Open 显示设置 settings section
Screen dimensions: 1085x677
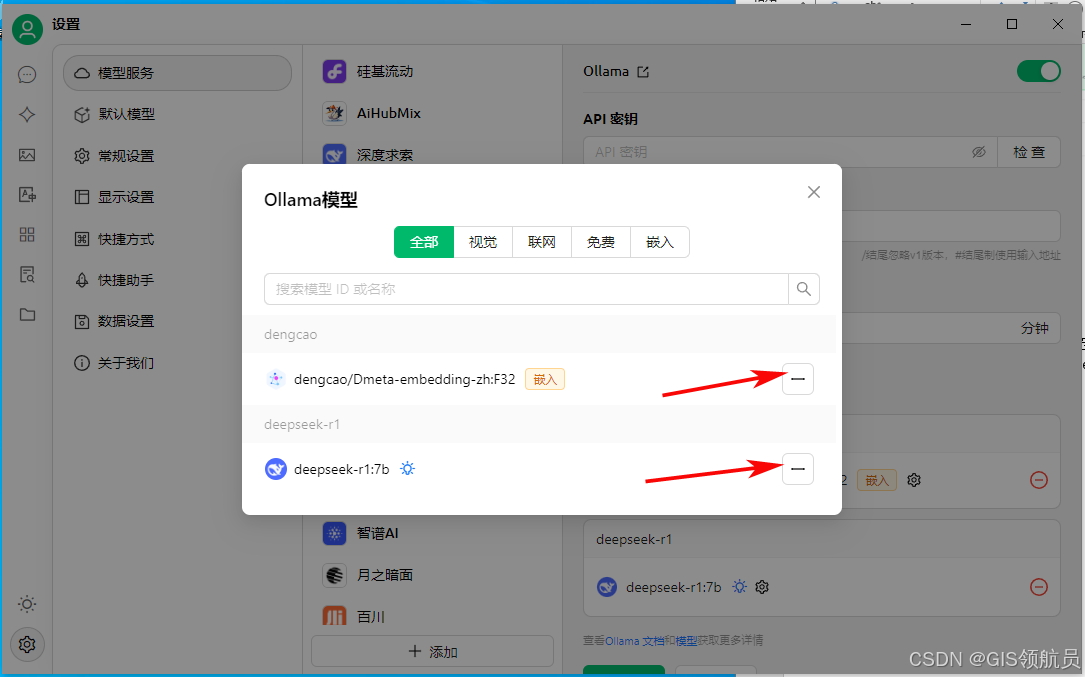point(177,197)
